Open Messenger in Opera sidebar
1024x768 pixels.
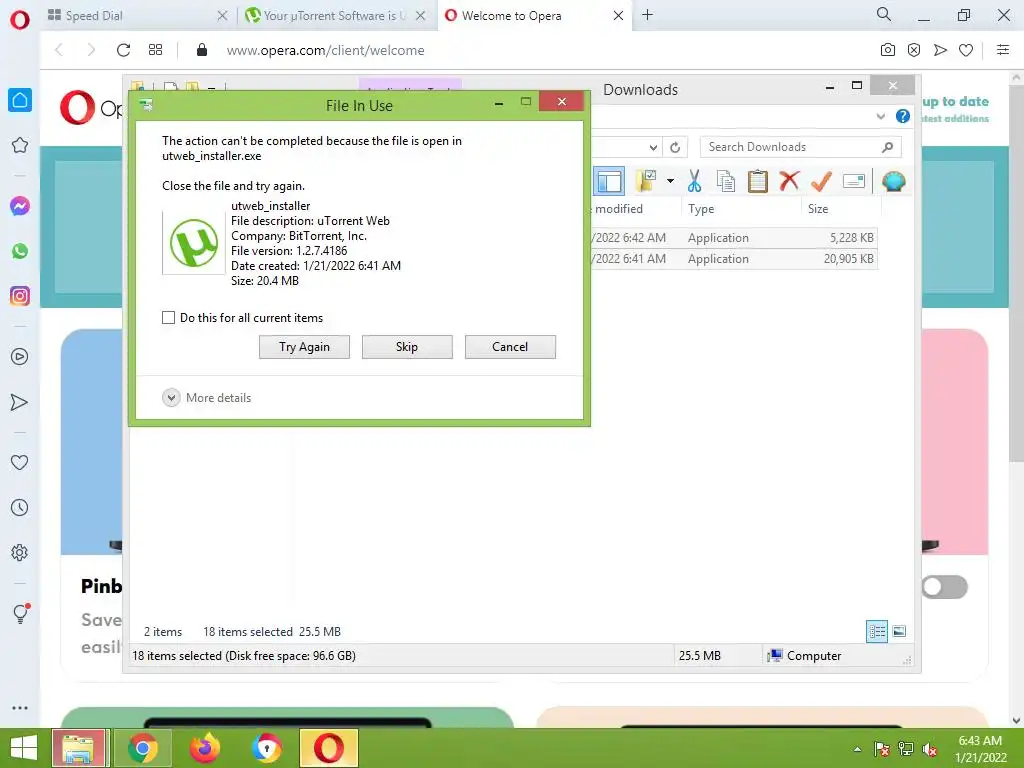pos(20,206)
